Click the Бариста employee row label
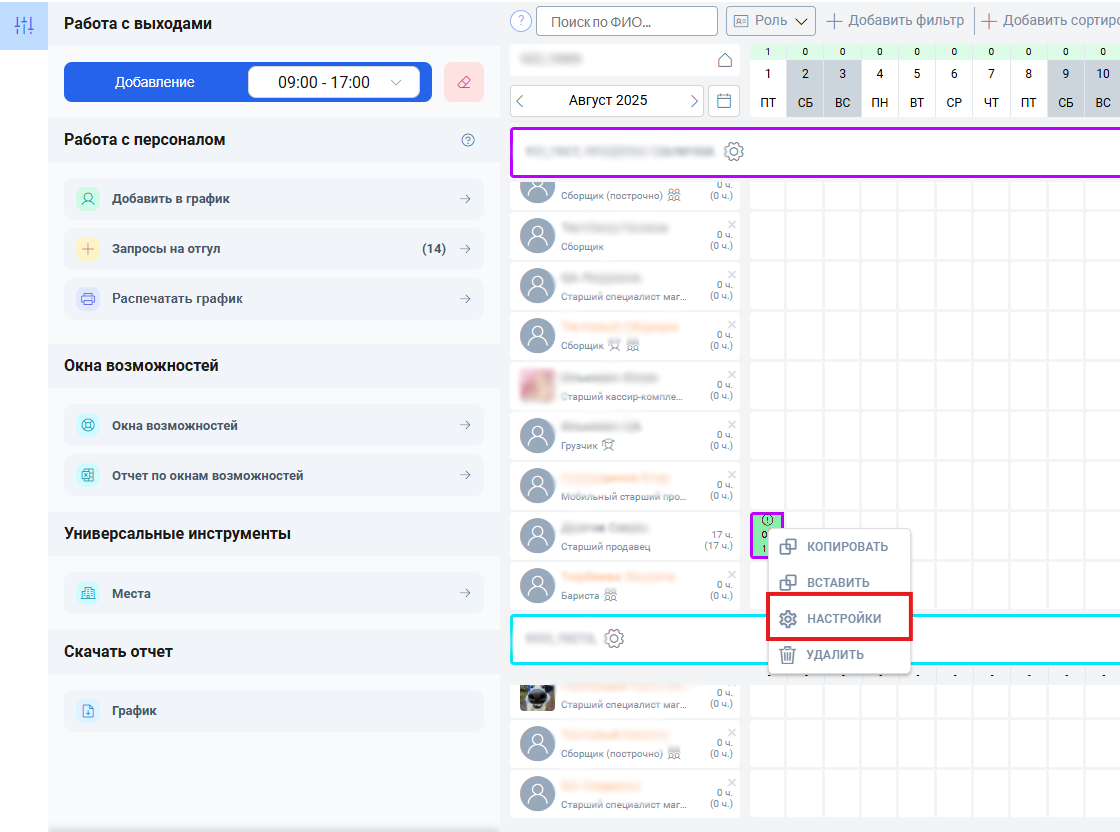1120x832 pixels. tap(579, 596)
